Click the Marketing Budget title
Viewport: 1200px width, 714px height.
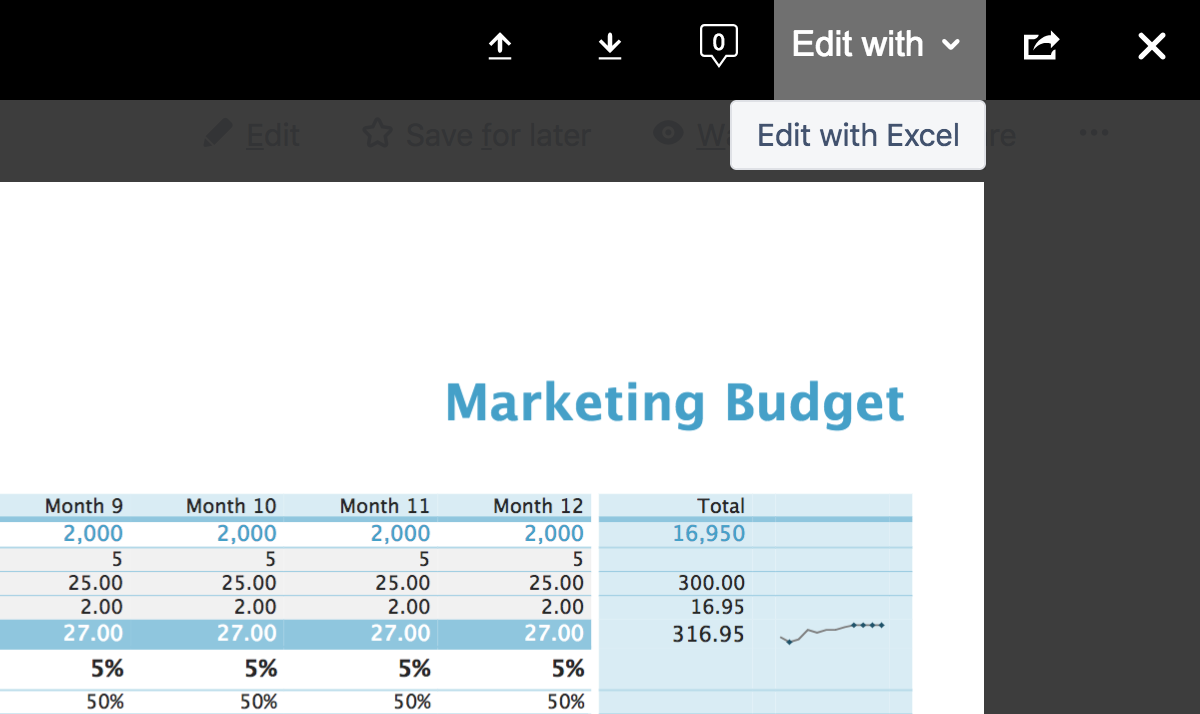coord(675,402)
